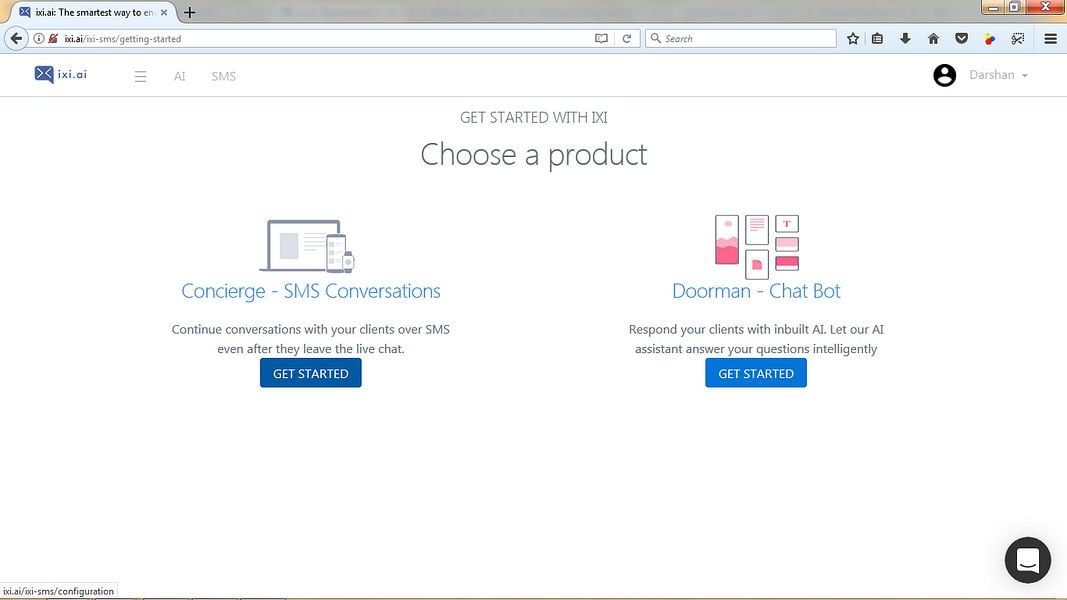Image resolution: width=1067 pixels, height=600 pixels.
Task: Click the site information icon
Action: click(39, 39)
